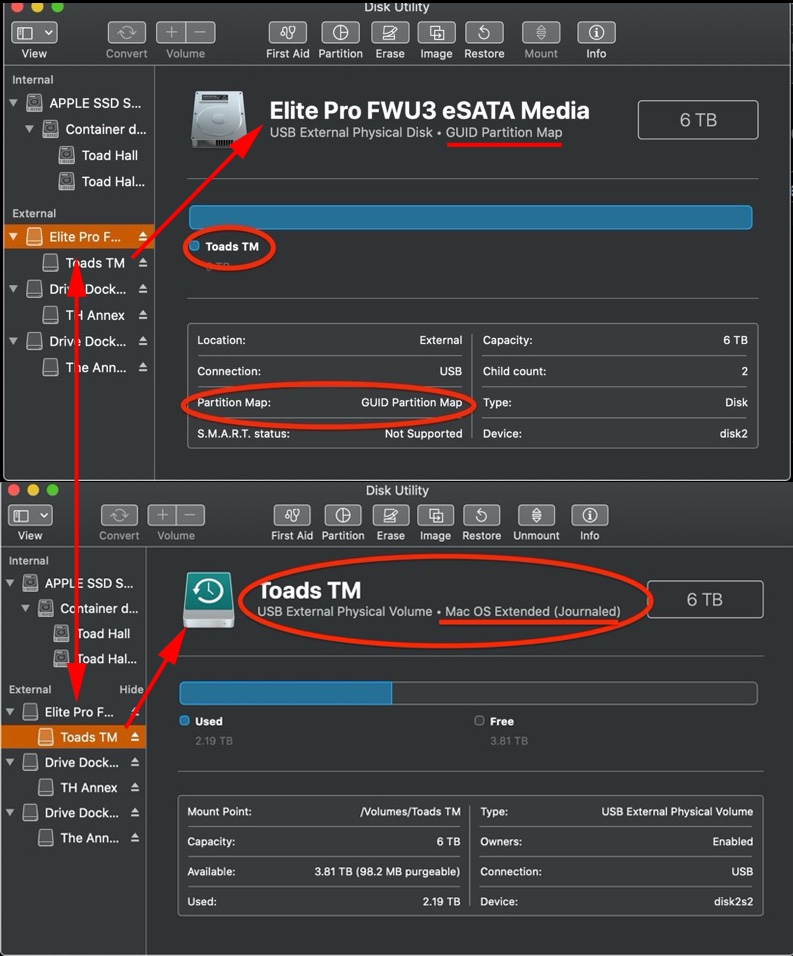Click Partition icon in bottom Disk Utility window
The image size is (793, 956).
coord(343,515)
